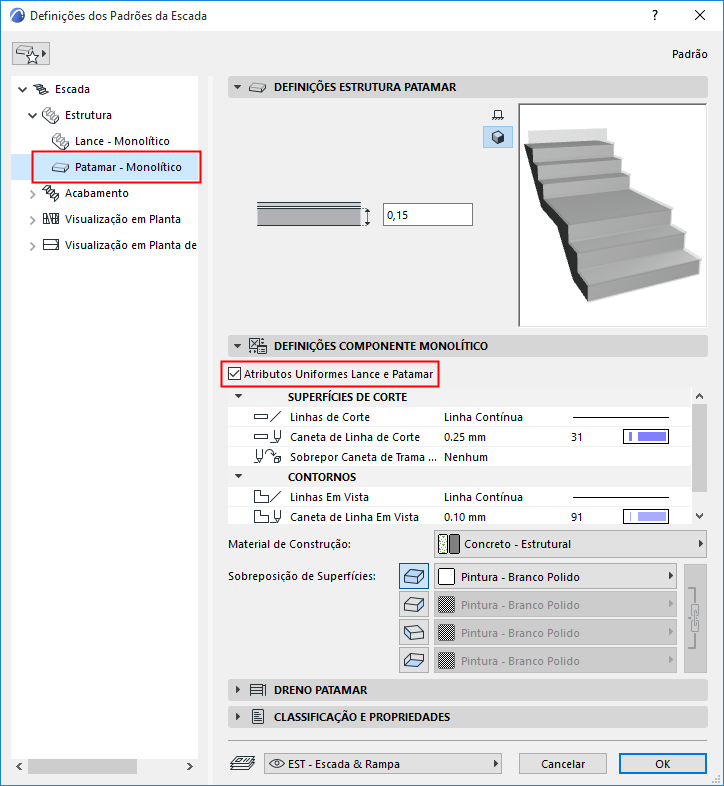Viewport: 724px width, 786px height.
Task: Click the Acabamento finish icon
Action: point(50,193)
